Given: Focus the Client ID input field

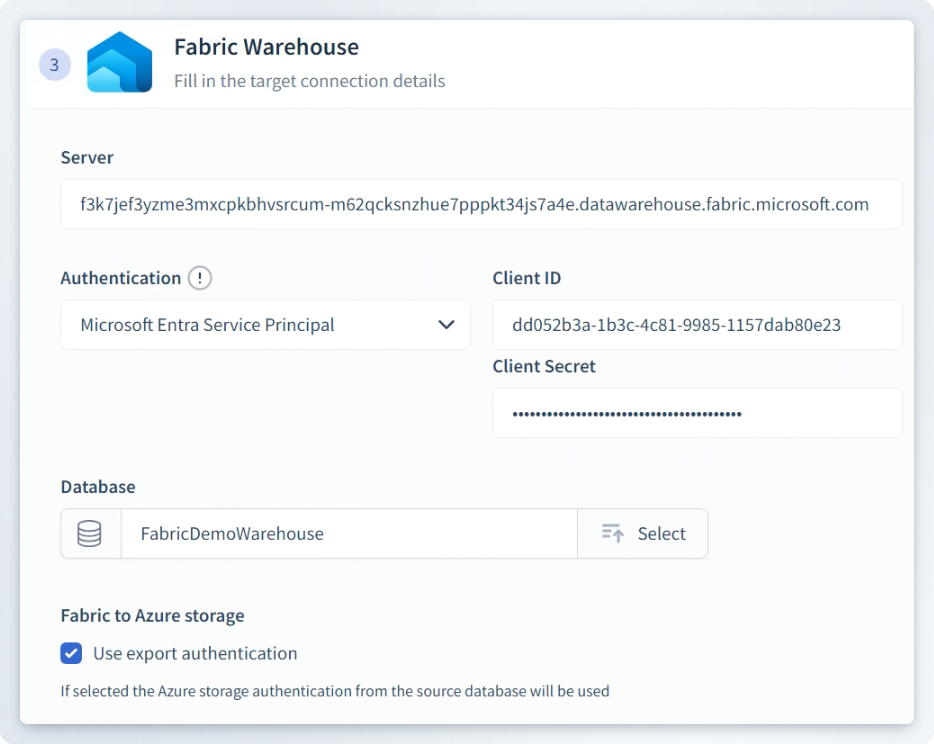Looking at the screenshot, I should point(696,325).
